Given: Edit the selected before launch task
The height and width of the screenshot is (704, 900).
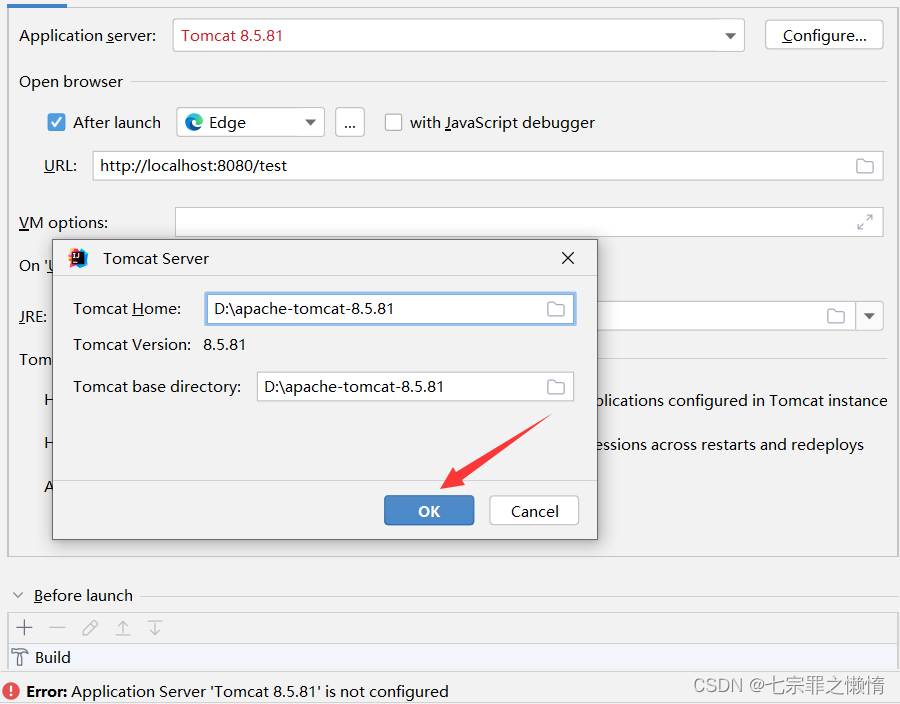Looking at the screenshot, I should coord(90,628).
